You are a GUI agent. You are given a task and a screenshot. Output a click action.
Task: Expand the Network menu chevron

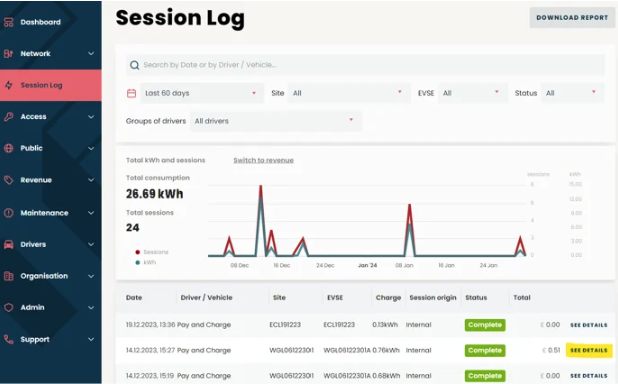pos(91,54)
